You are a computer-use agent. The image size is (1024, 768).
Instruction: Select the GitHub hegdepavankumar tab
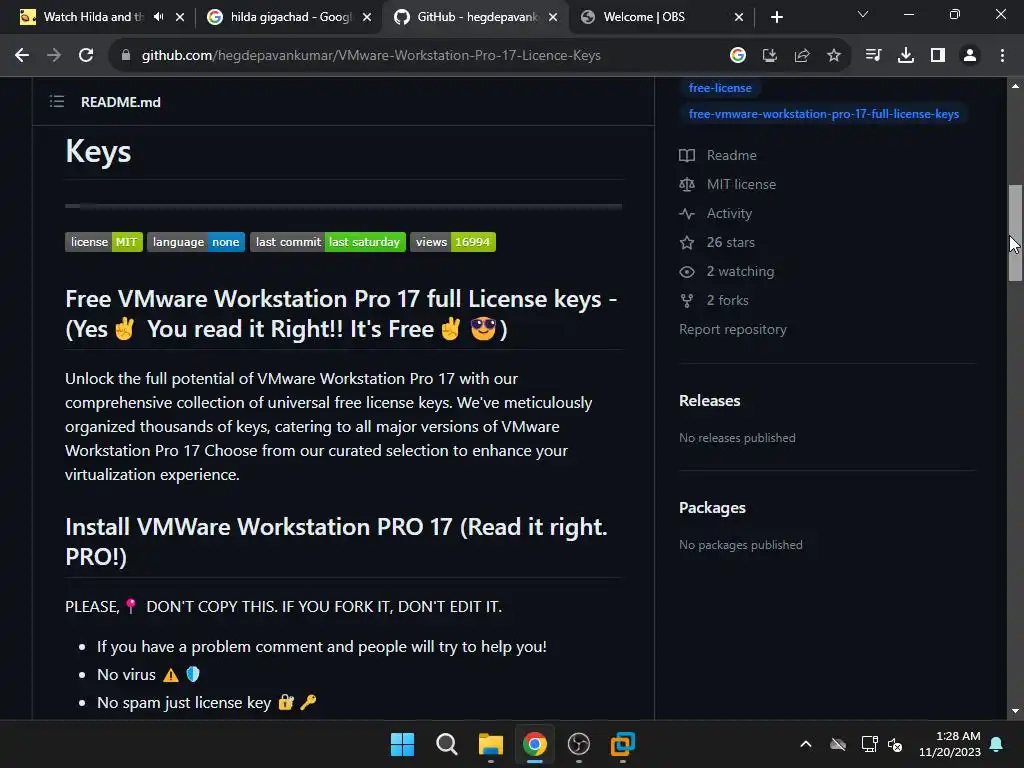[475, 17]
